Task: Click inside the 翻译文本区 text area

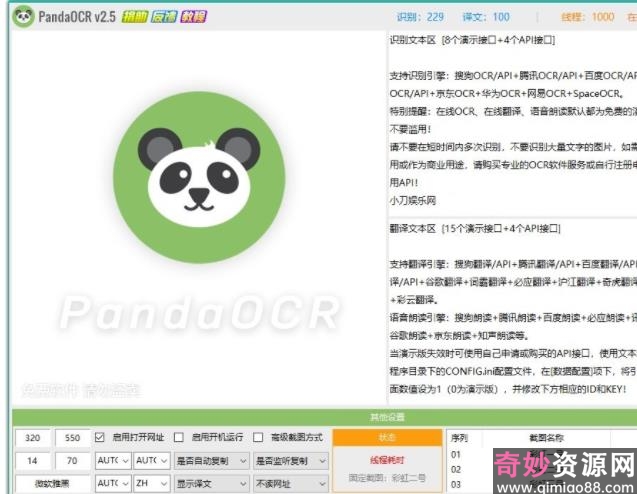Action: pyautogui.click(x=513, y=312)
